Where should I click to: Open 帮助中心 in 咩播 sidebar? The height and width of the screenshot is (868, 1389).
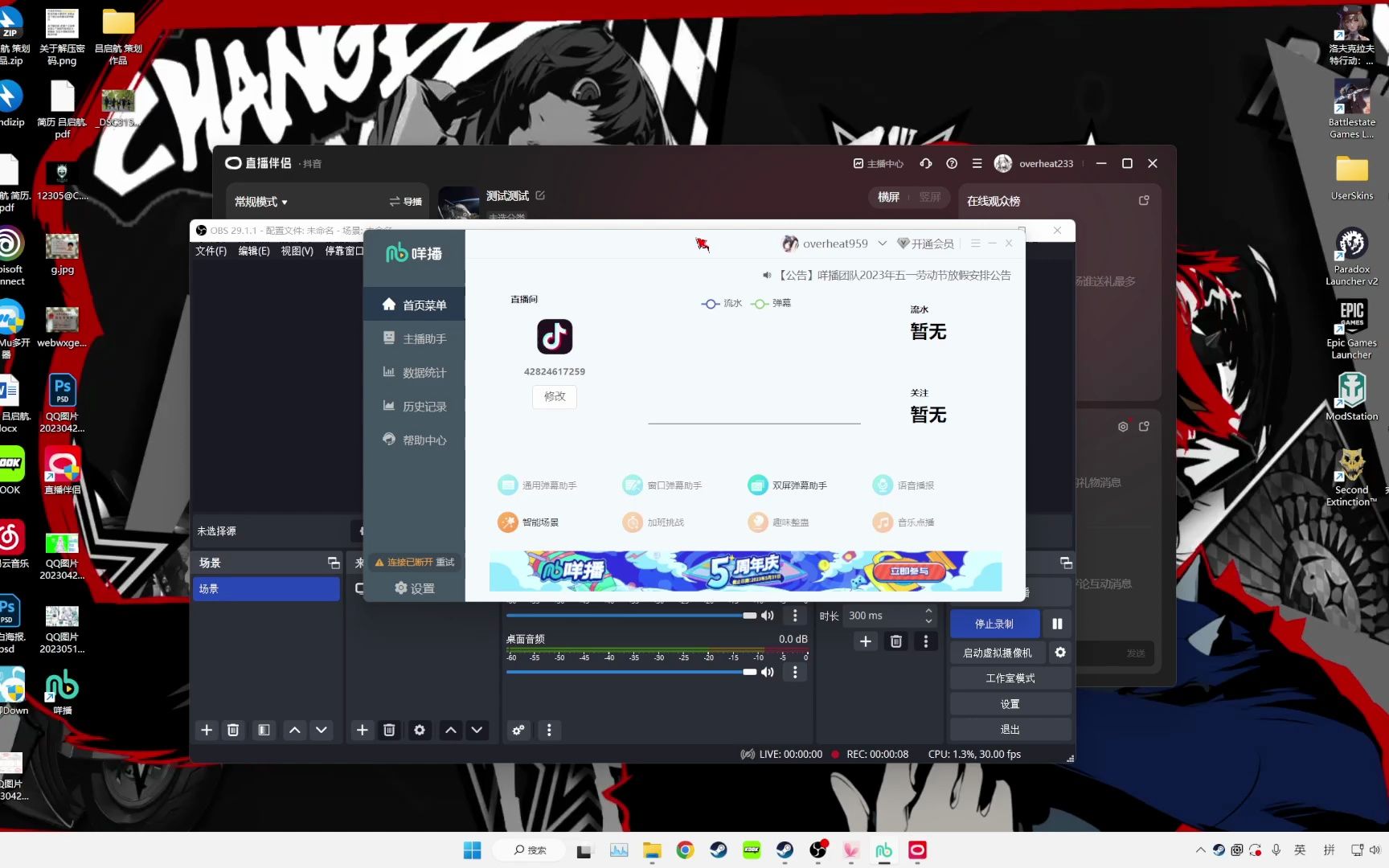414,440
